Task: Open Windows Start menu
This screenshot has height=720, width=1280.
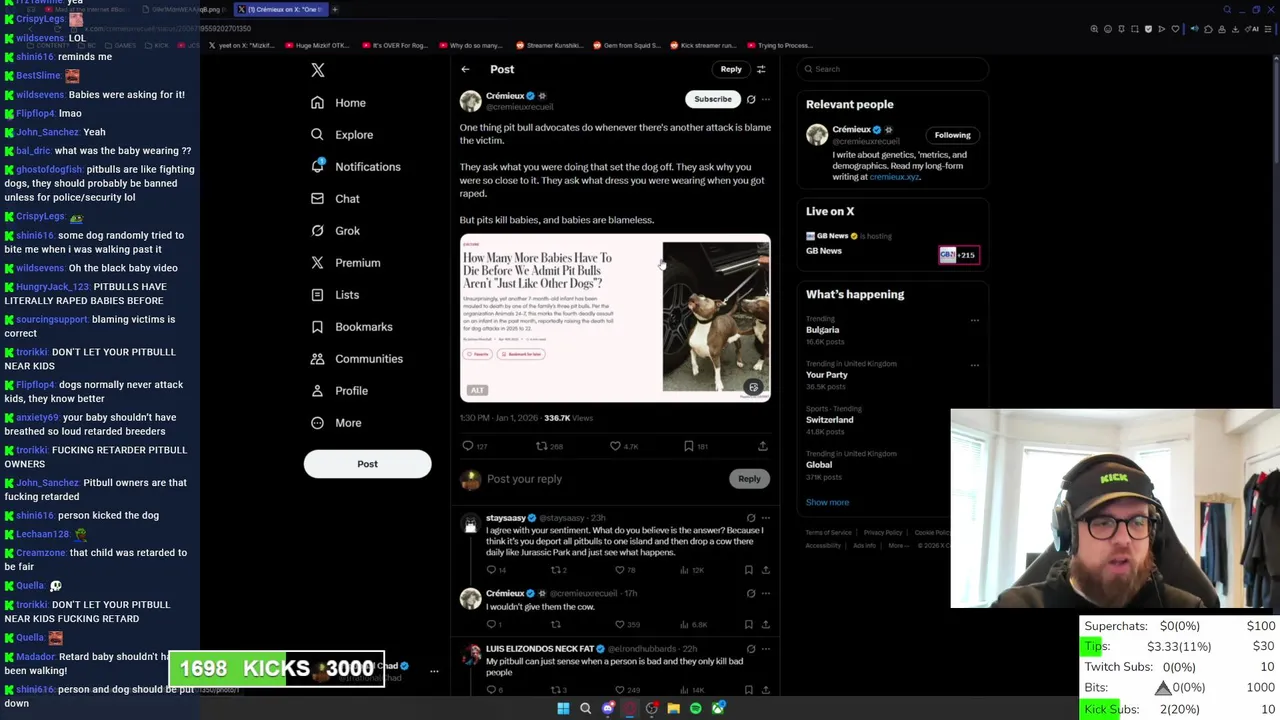Action: click(563, 709)
